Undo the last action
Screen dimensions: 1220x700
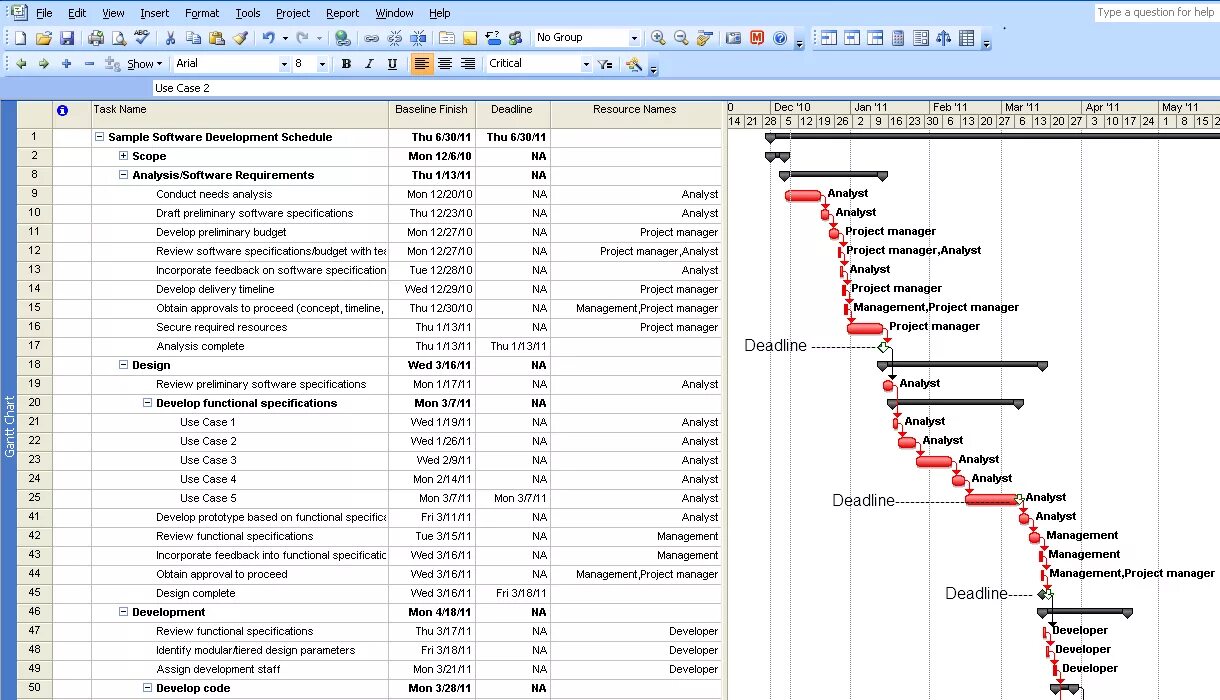[x=268, y=38]
